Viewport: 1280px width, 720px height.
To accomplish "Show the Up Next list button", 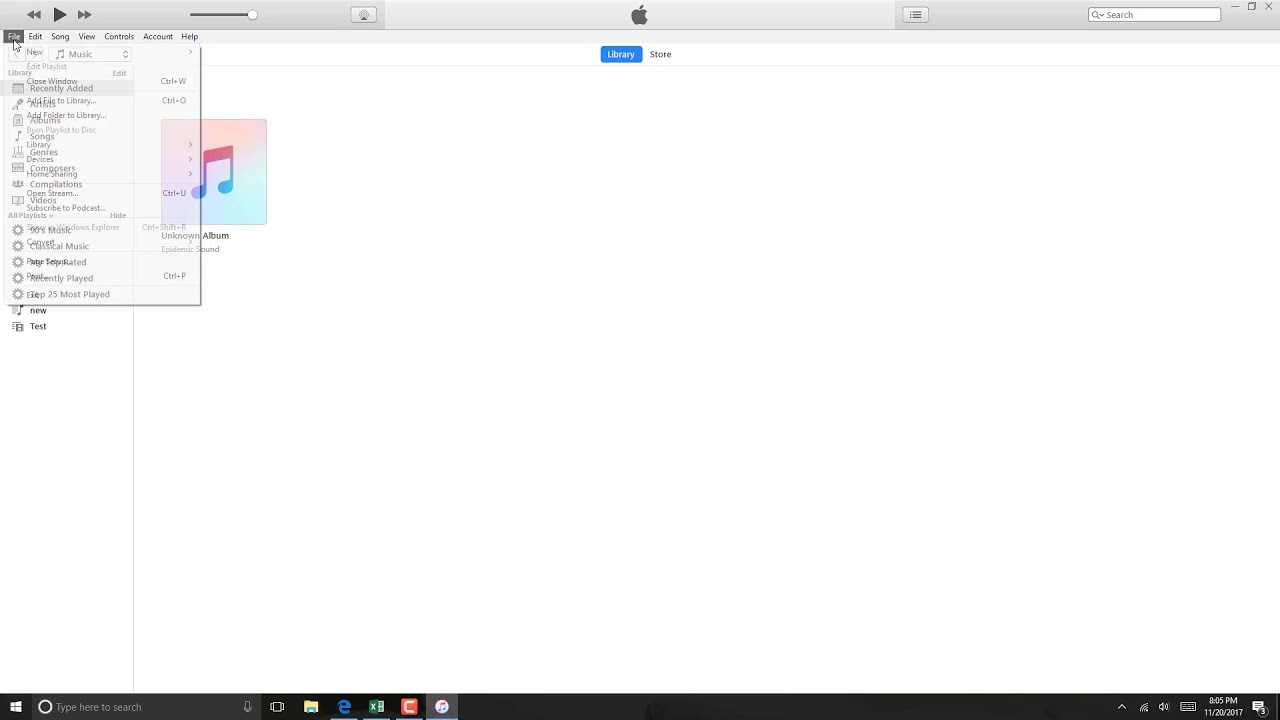I will [915, 15].
